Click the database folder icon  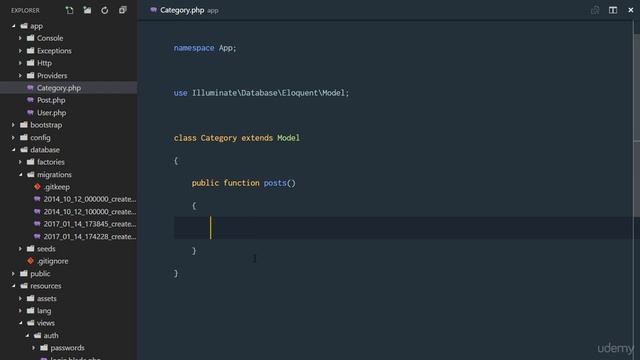click(x=24, y=150)
